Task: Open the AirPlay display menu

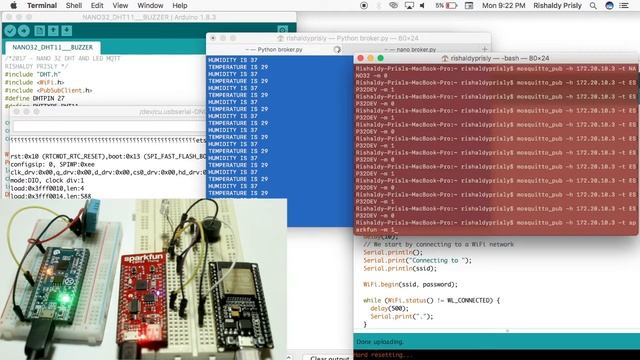Action: pyautogui.click(x=409, y=6)
